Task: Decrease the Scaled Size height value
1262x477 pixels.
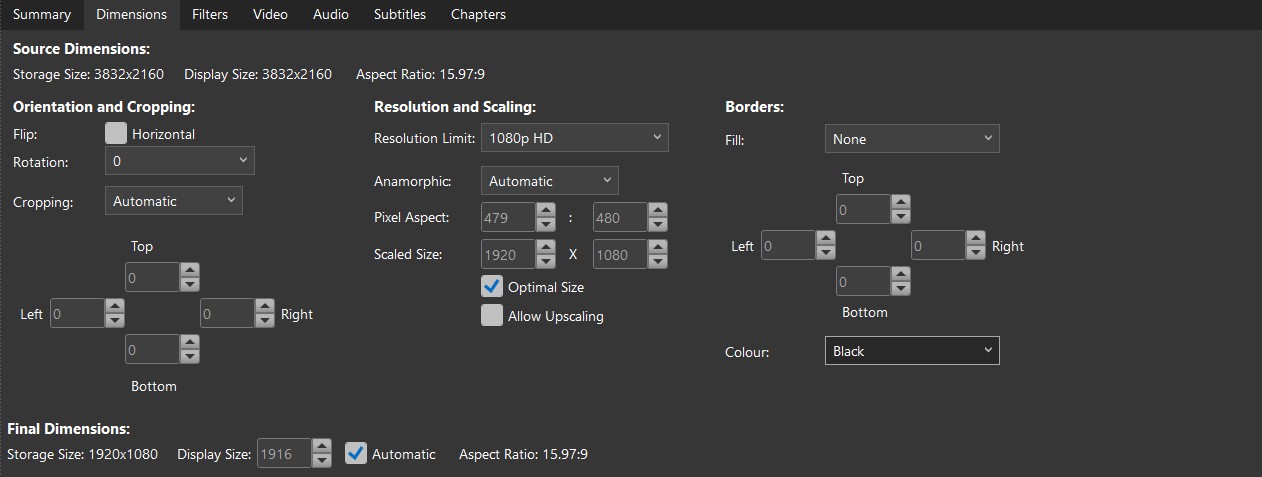Action: pos(657,262)
